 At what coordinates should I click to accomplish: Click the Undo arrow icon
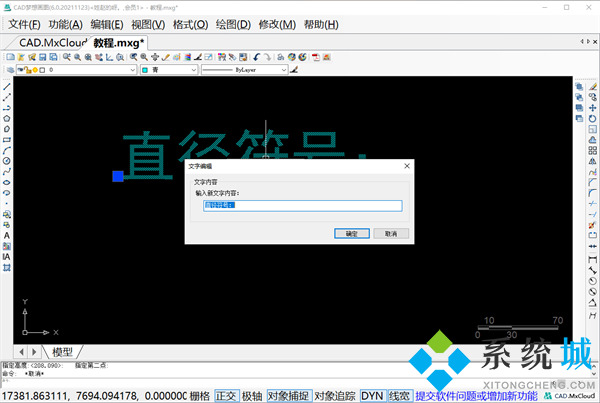pyautogui.click(x=256, y=57)
